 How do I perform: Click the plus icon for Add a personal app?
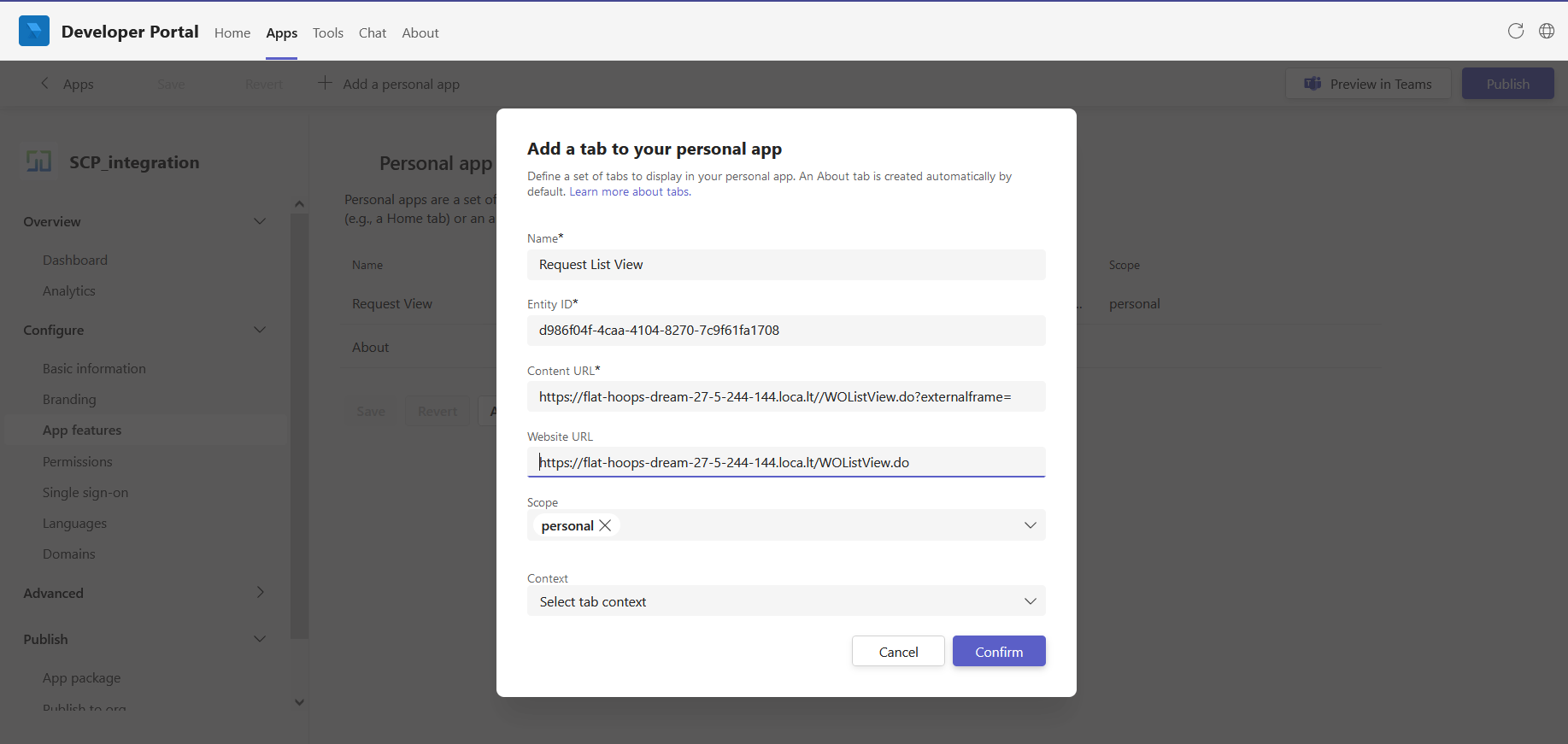click(325, 84)
